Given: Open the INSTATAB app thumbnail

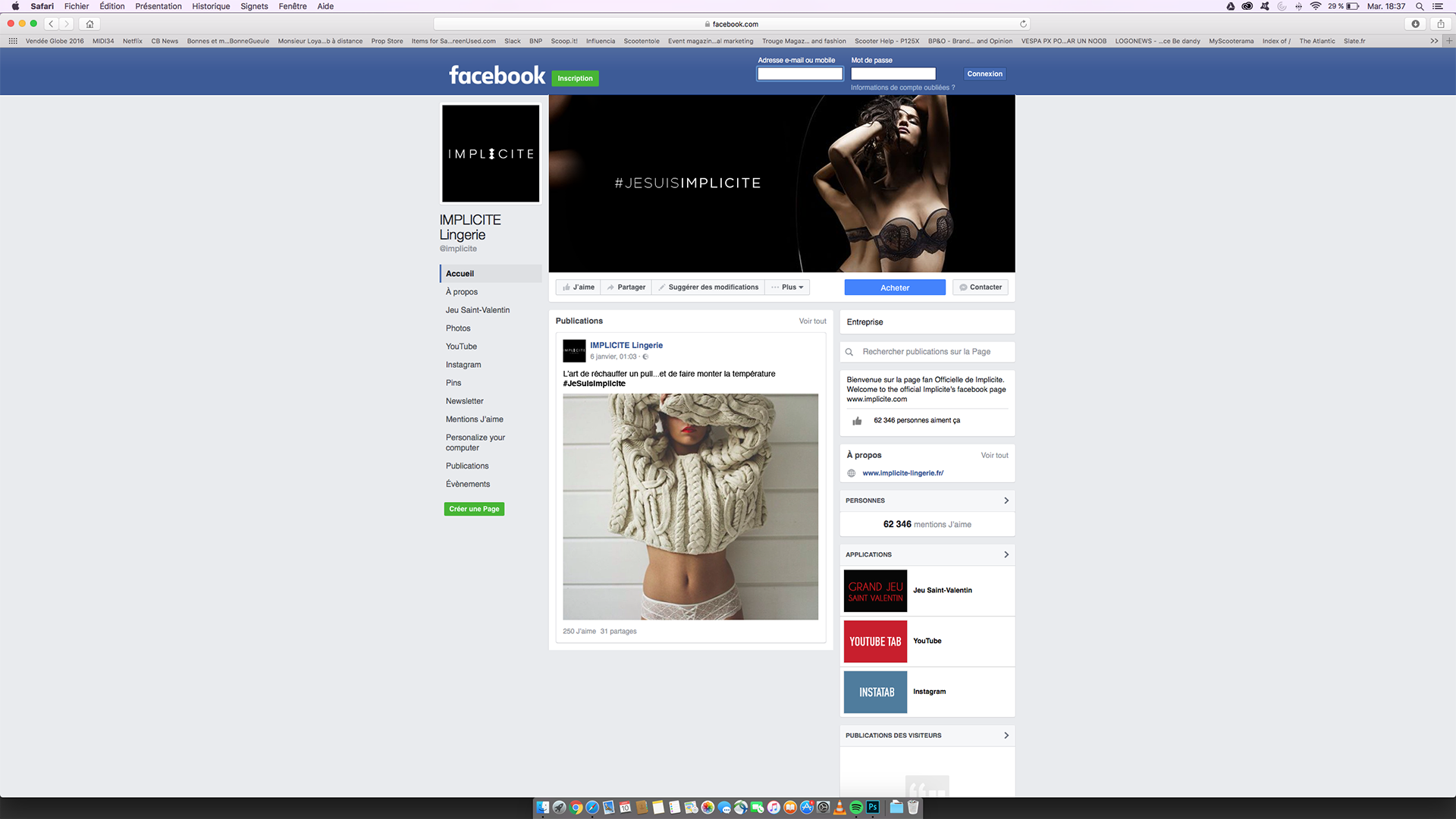Looking at the screenshot, I should (x=875, y=692).
